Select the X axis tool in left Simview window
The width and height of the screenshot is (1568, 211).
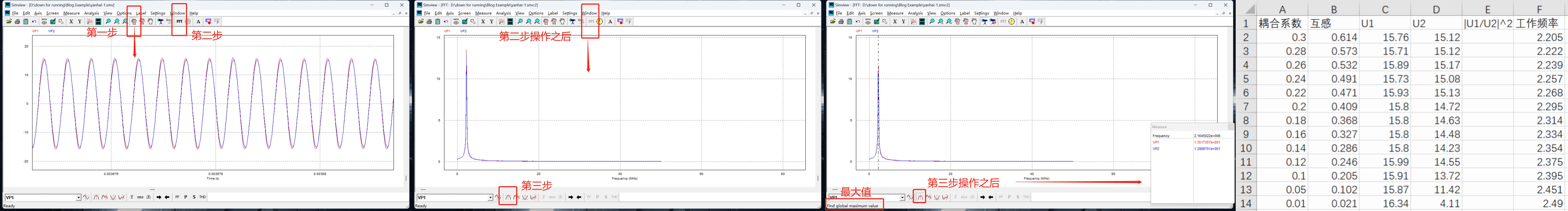point(71,21)
